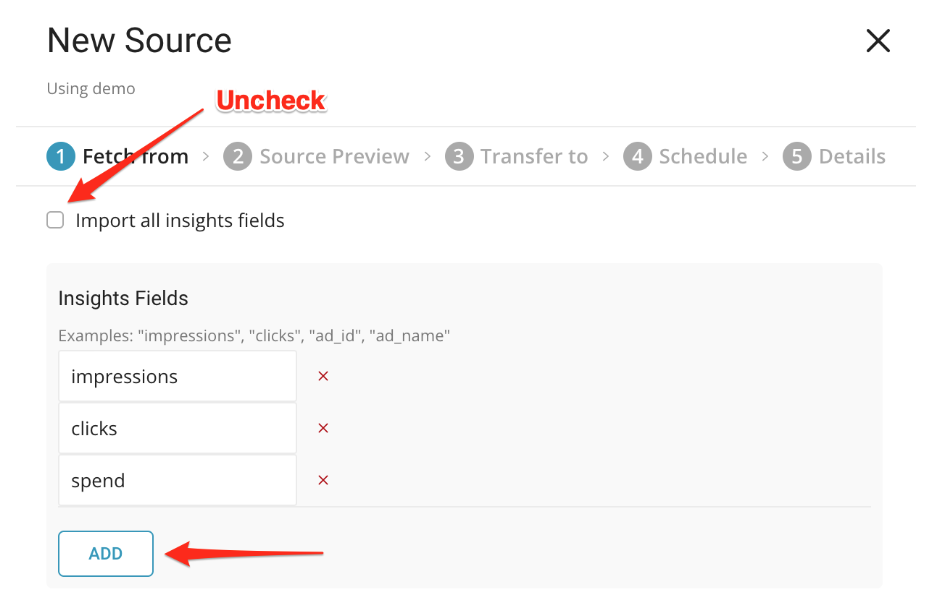
Task: Jump to the Schedule step
Action: 703,157
